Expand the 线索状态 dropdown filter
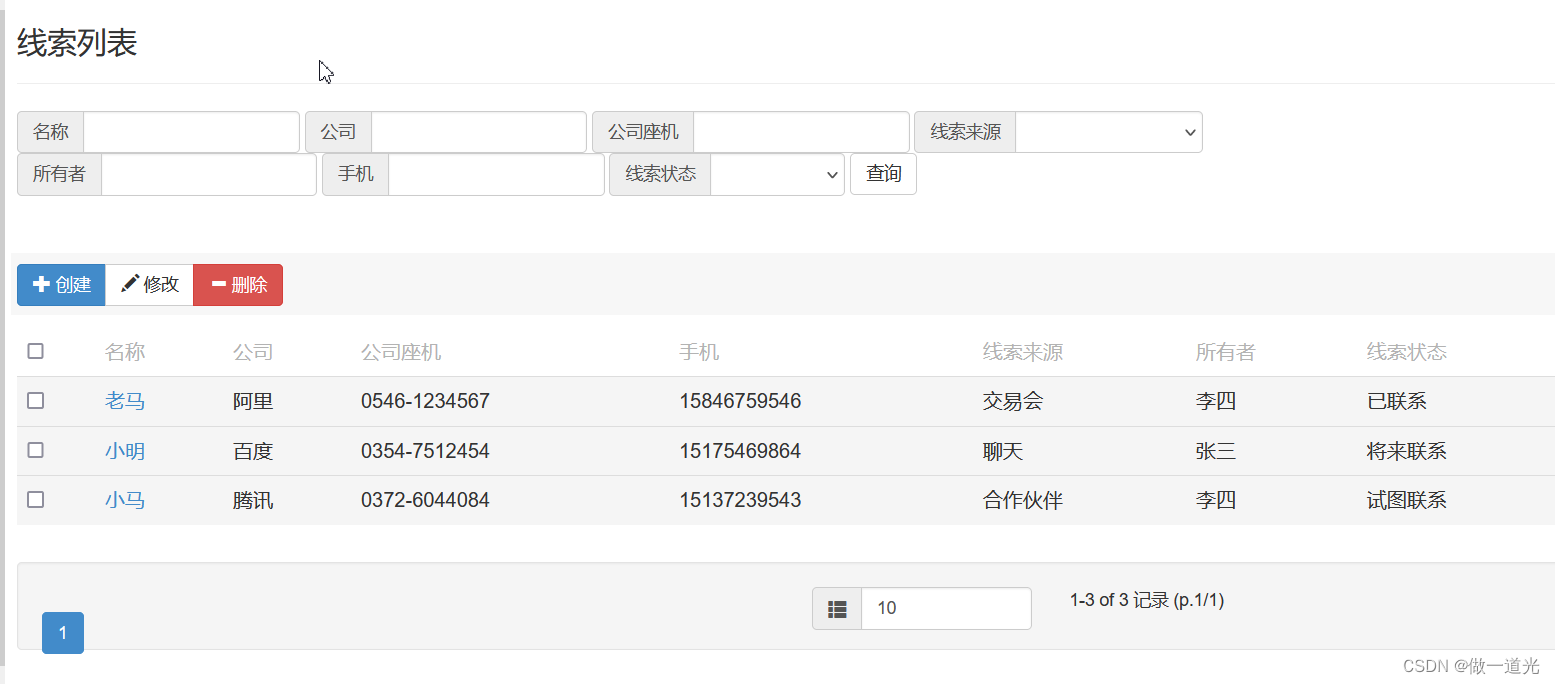1555x684 pixels. pyautogui.click(x=777, y=174)
